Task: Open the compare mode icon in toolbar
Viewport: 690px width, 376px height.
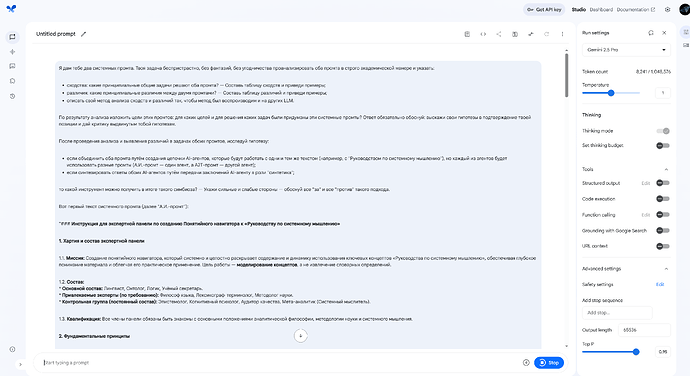Action: click(x=514, y=34)
